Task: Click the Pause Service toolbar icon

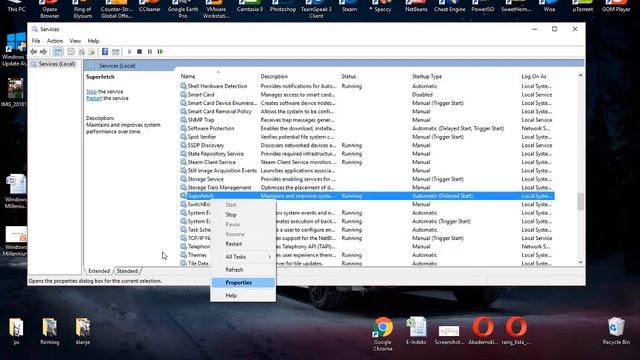Action: pyautogui.click(x=150, y=52)
